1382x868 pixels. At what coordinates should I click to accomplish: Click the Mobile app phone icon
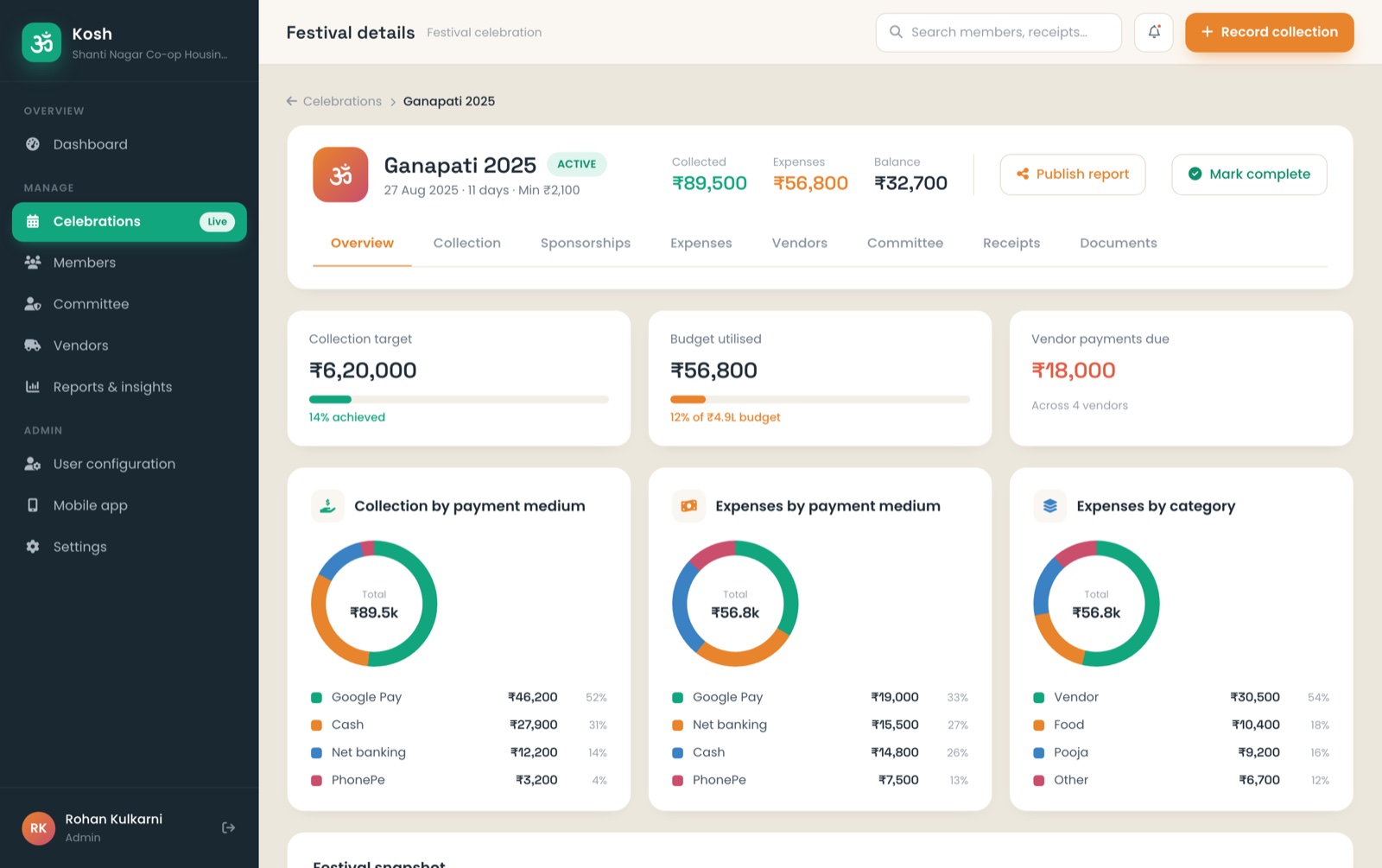point(33,505)
